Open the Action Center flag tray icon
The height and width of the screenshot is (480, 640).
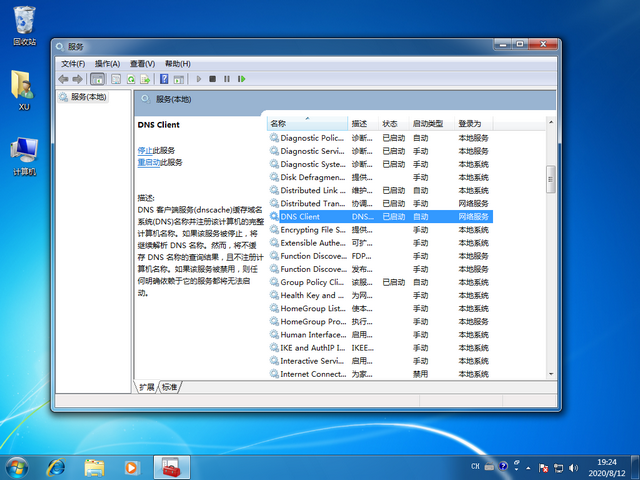click(x=543, y=468)
